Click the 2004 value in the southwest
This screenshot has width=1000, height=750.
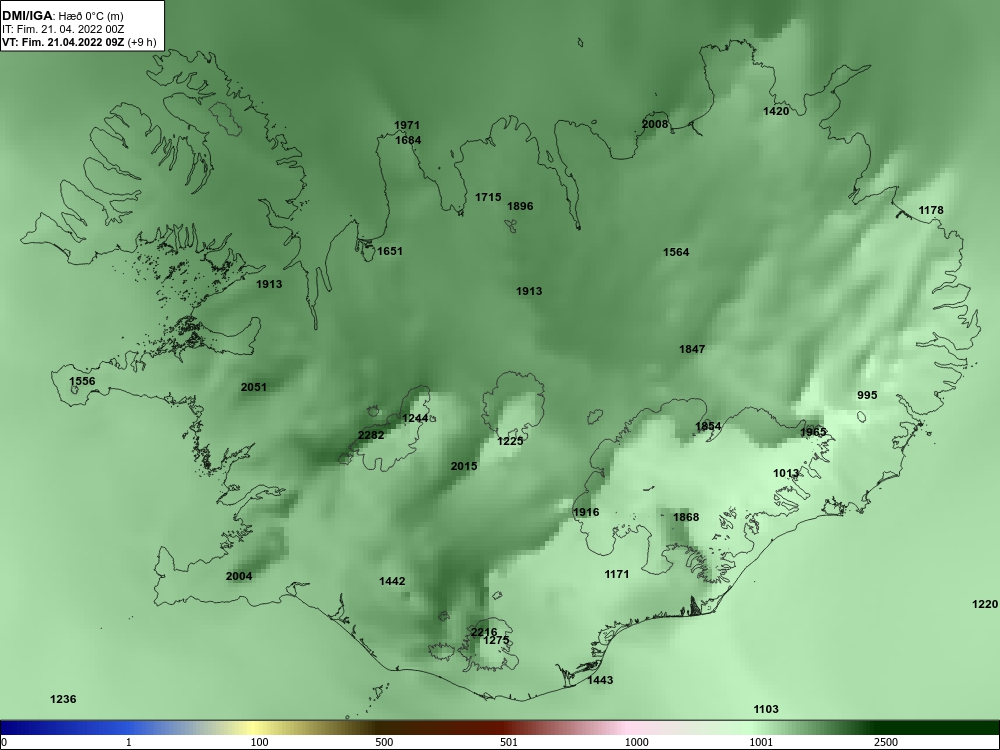click(239, 577)
